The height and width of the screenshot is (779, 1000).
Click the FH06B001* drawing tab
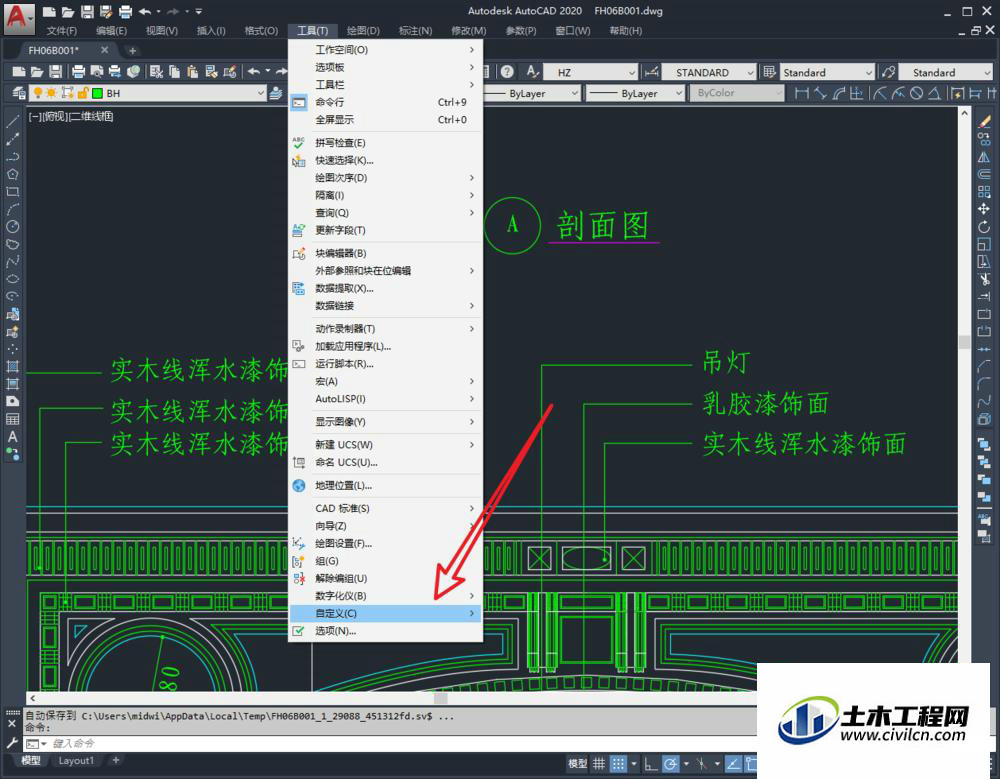(x=54, y=50)
